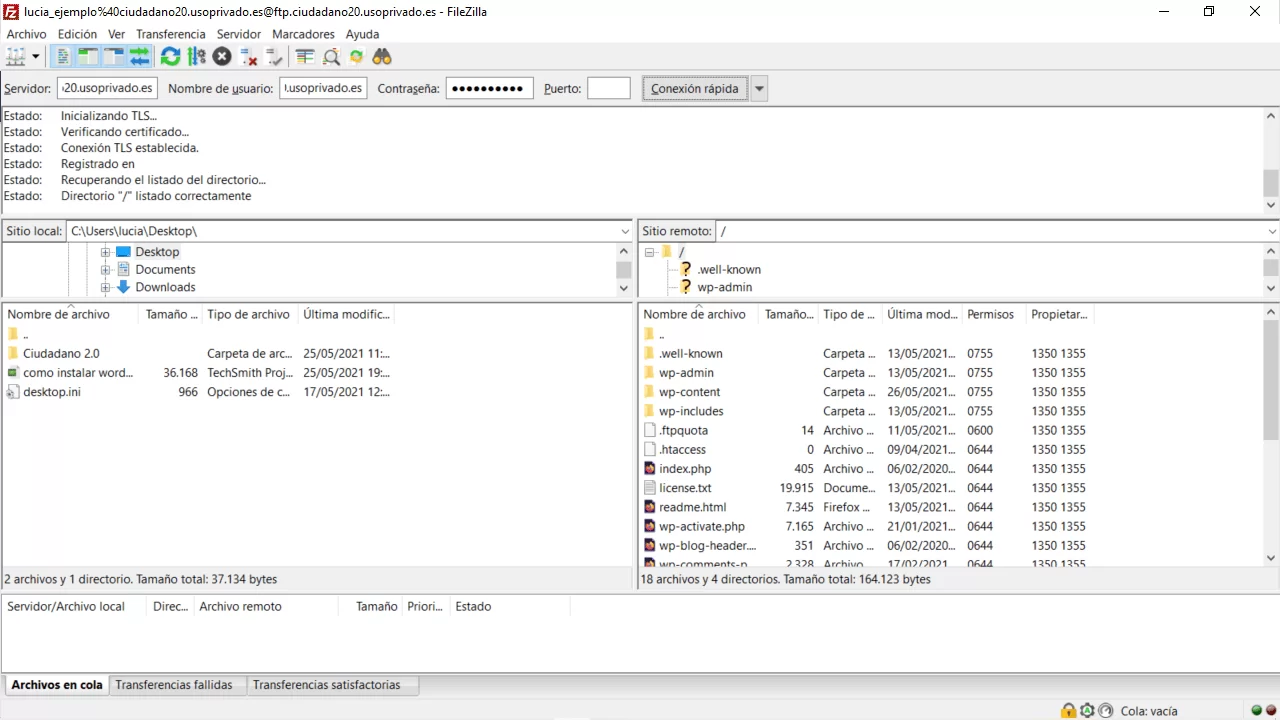Toggle the transfer queue display
1280x720 pixels.
click(x=139, y=57)
